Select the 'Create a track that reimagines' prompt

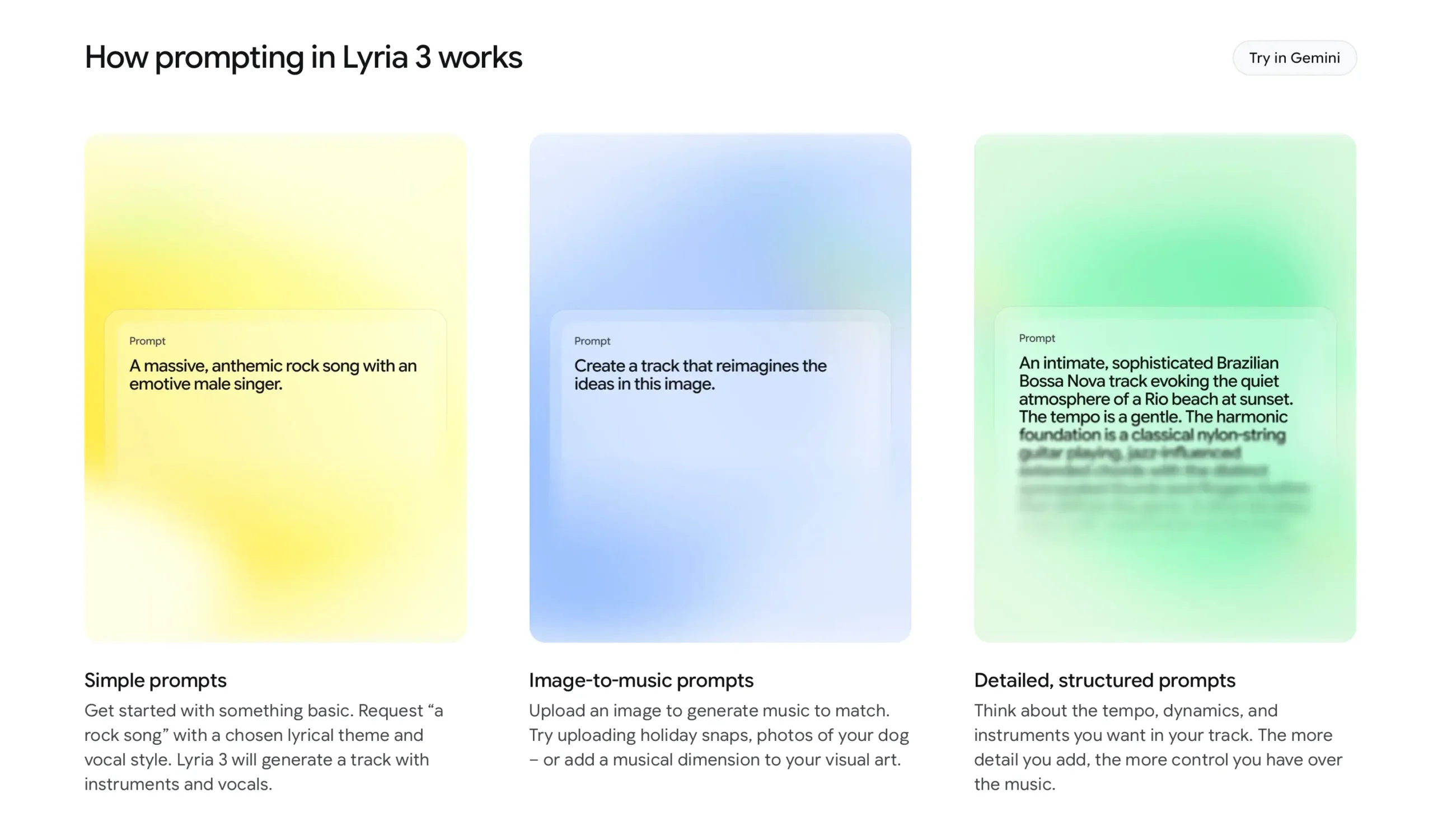coord(700,374)
